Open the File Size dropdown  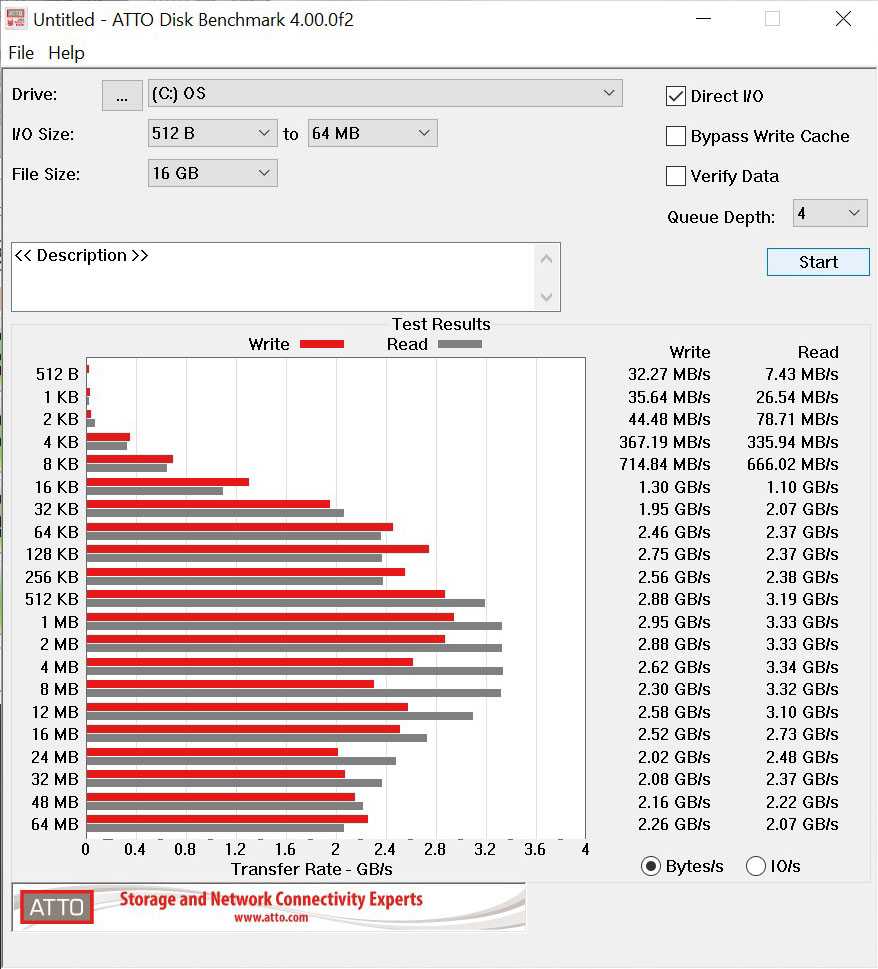tap(212, 173)
